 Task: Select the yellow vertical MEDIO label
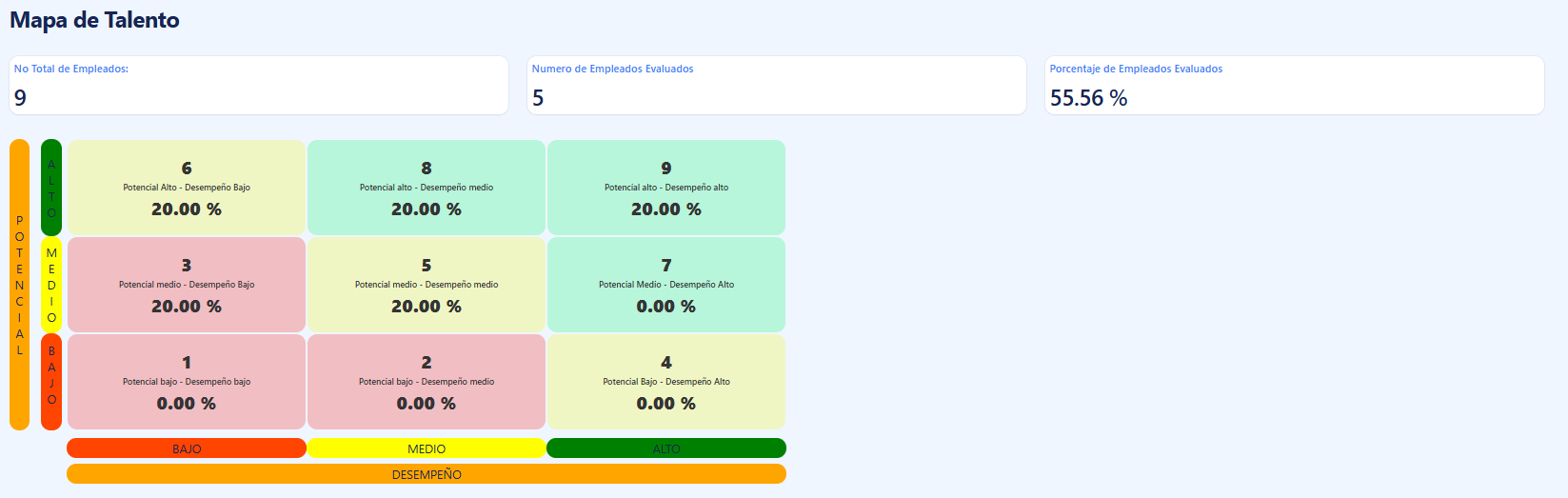pyautogui.click(x=51, y=285)
